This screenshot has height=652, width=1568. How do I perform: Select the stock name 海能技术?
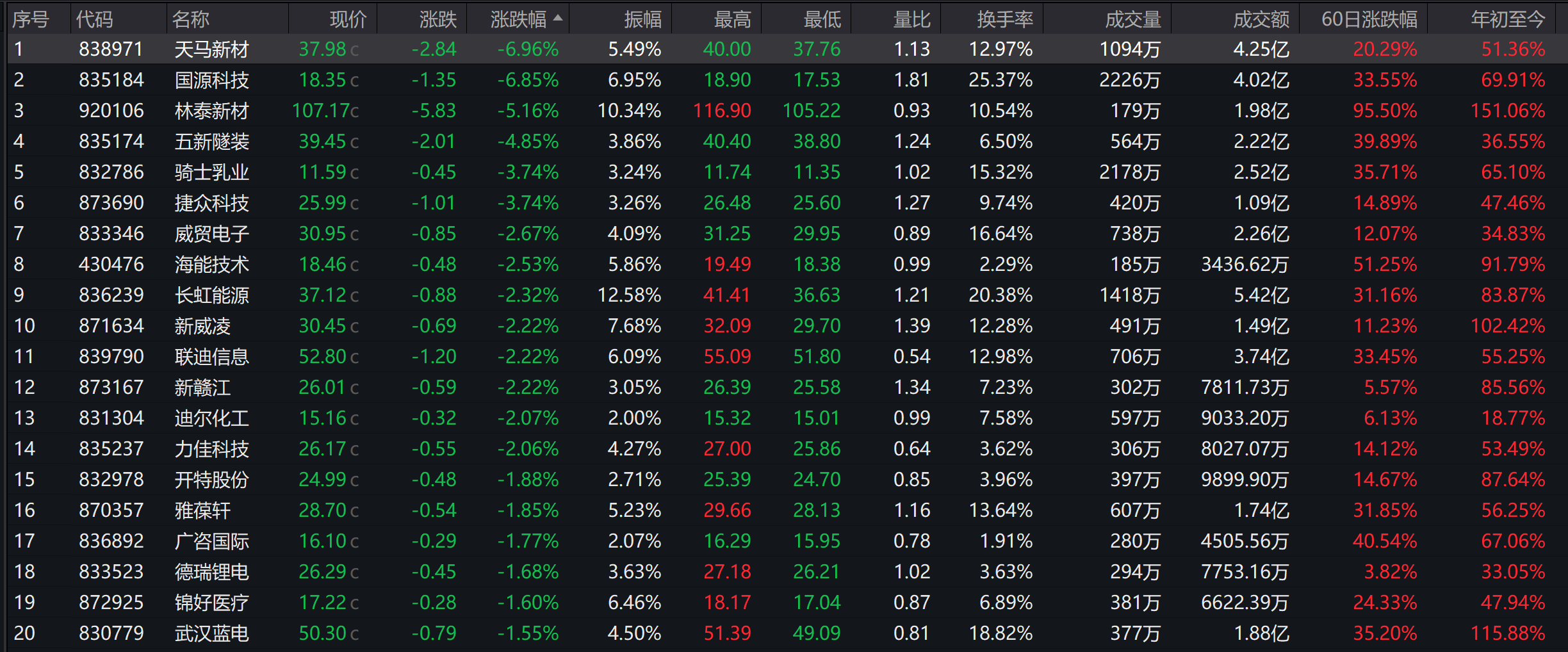pos(211,265)
